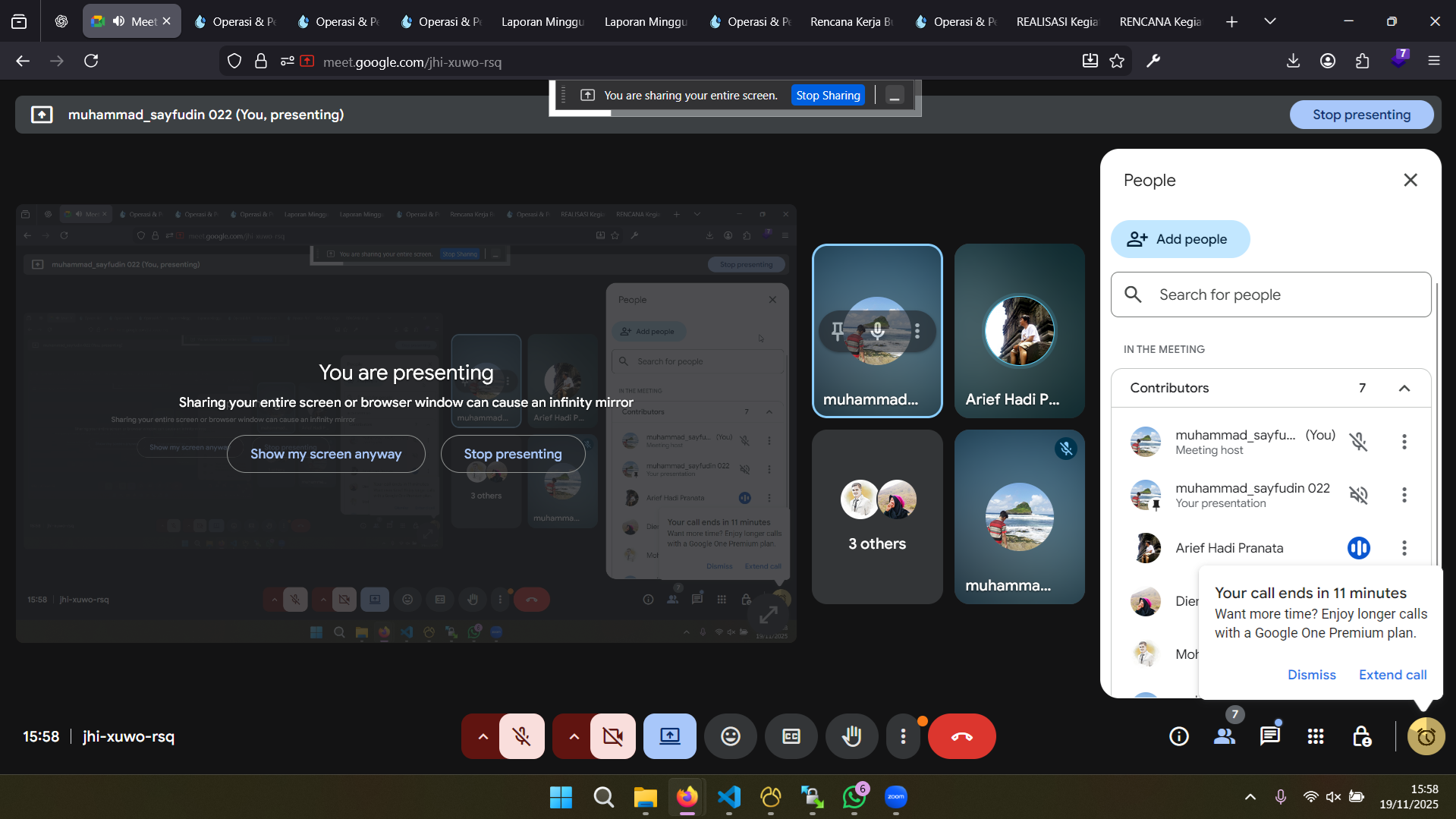Click the raise hand icon

(851, 736)
